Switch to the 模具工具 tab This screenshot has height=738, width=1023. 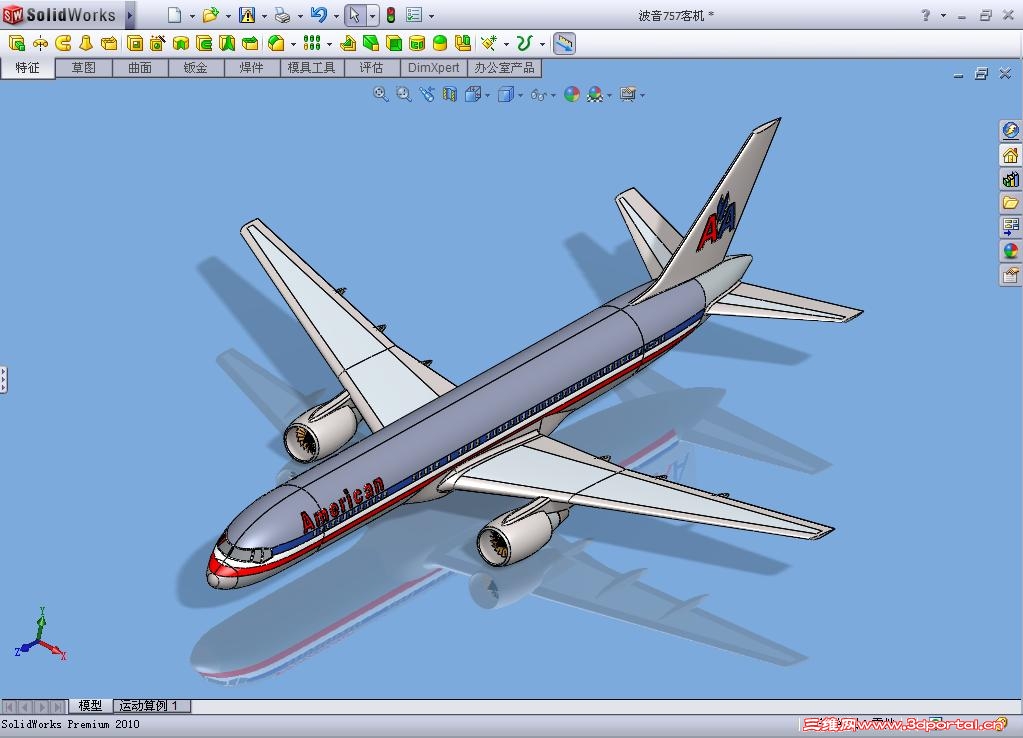coord(312,68)
